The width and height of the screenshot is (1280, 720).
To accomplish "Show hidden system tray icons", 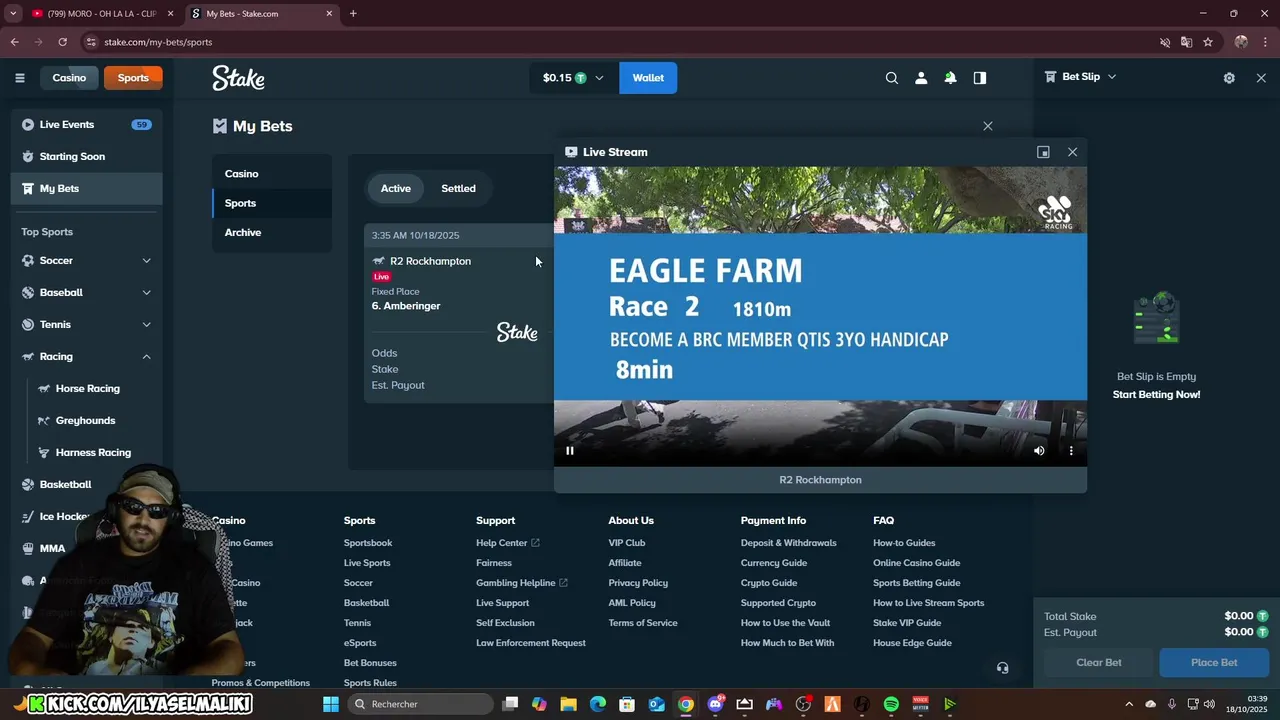I will point(1129,704).
